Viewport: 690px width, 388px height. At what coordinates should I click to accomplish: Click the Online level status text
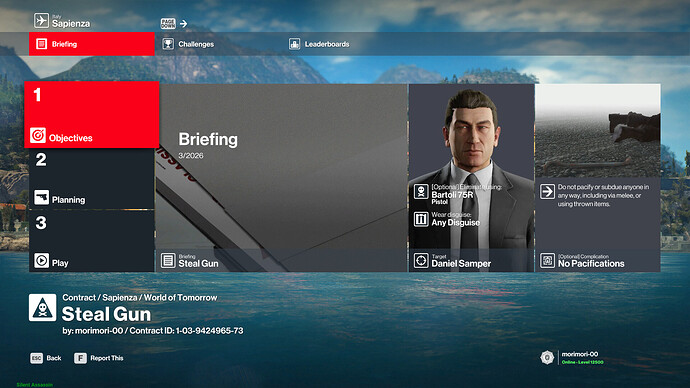(x=583, y=362)
